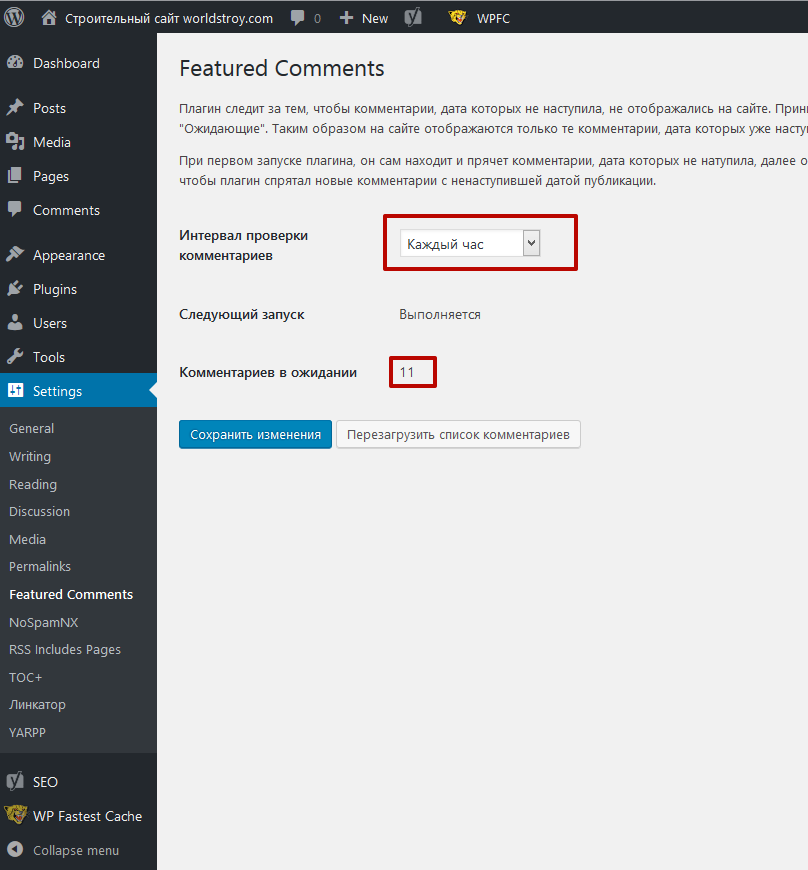Click Перезагрузить список комментариев button
This screenshot has height=870, width=808.
click(458, 434)
